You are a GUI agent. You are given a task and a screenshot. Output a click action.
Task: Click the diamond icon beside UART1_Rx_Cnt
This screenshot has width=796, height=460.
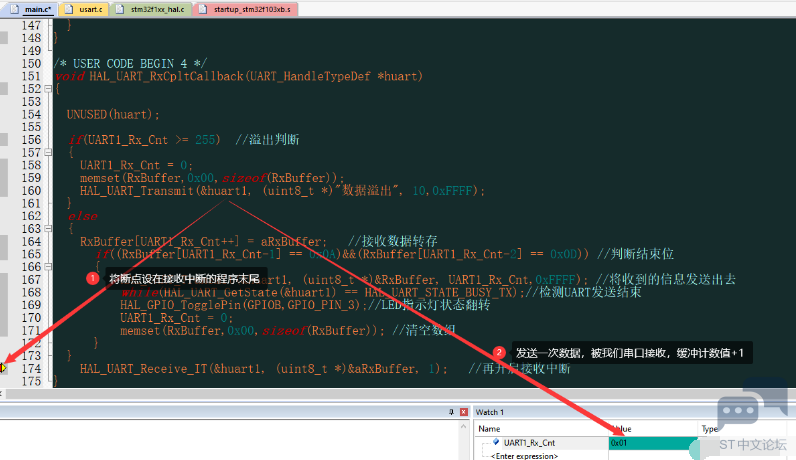point(496,442)
